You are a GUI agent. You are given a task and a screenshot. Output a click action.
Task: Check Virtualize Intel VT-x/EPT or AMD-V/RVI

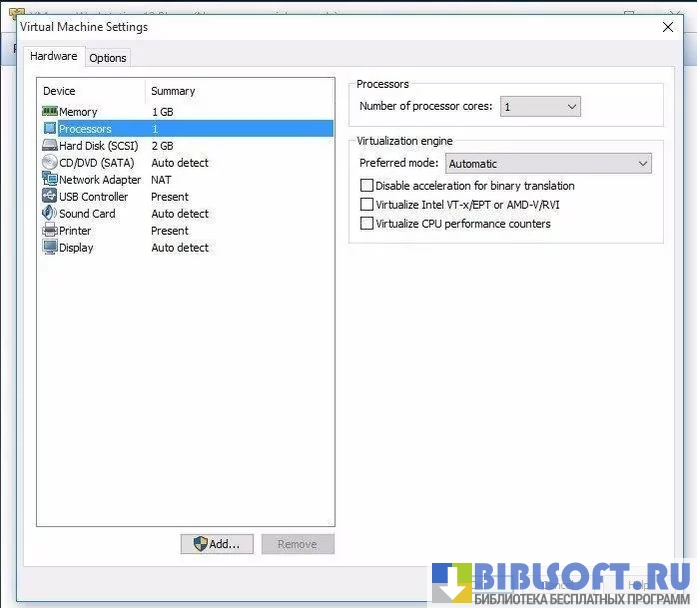coord(367,205)
